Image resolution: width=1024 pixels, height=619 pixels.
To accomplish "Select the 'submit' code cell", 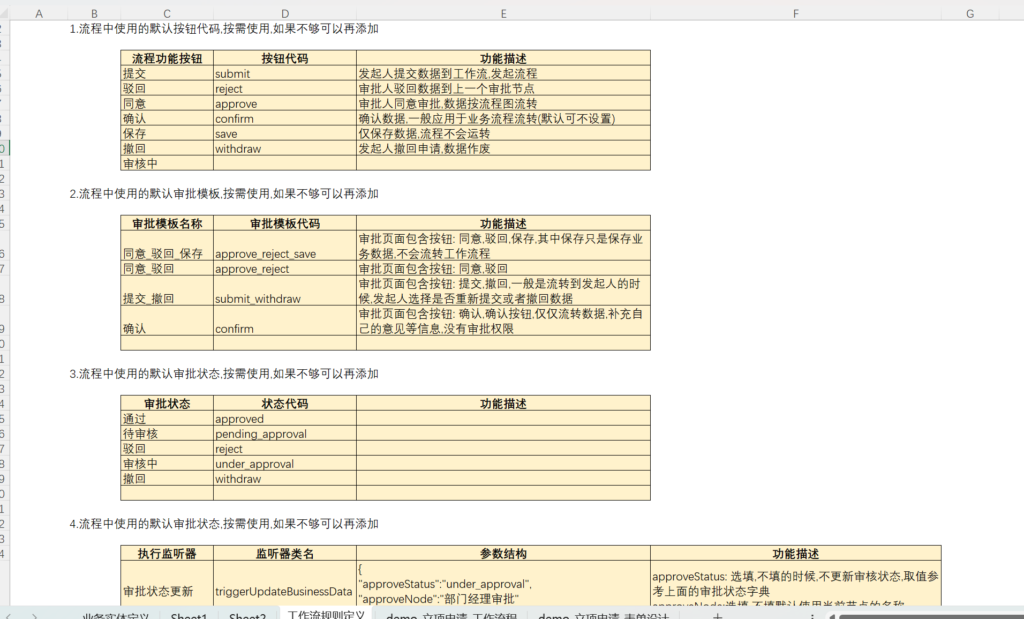I will 285,73.
